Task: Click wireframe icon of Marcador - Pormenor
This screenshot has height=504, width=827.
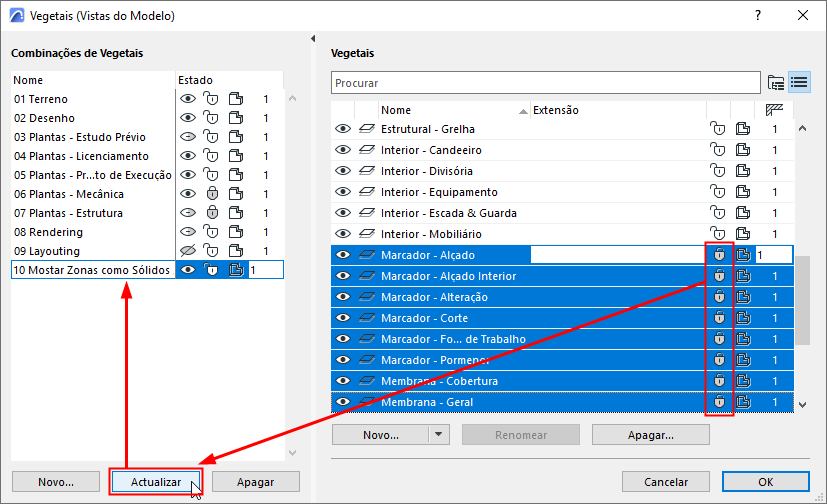Action: (743, 360)
